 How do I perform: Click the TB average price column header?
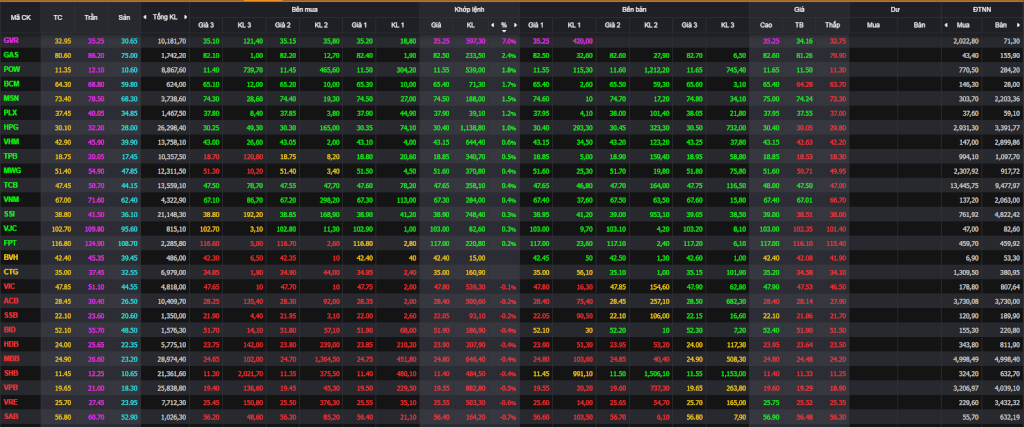pos(799,25)
